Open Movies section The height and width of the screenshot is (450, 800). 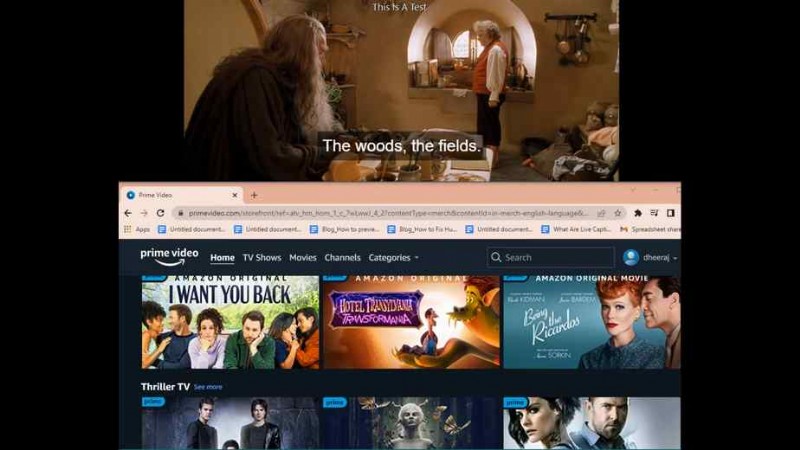coord(303,258)
